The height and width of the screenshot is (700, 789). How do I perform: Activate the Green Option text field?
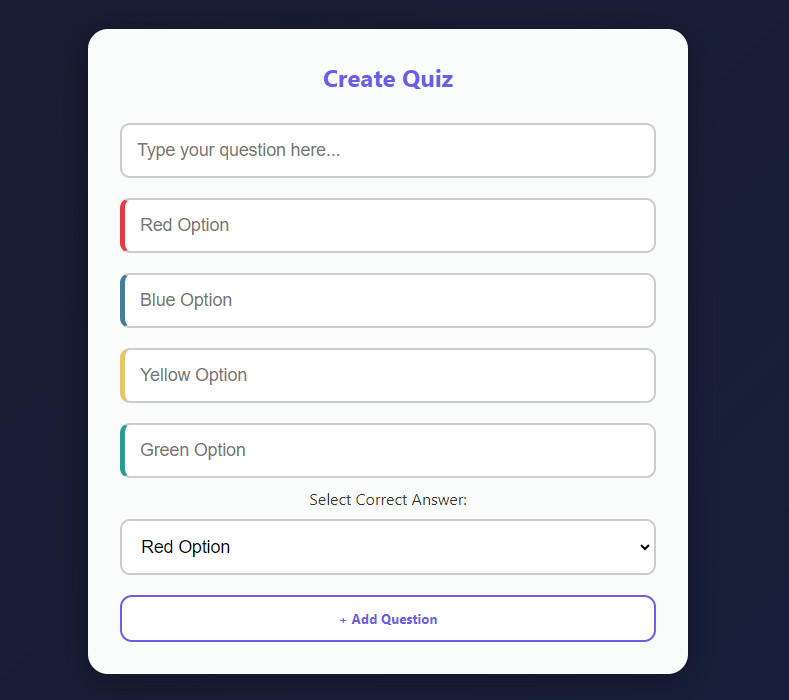point(390,450)
